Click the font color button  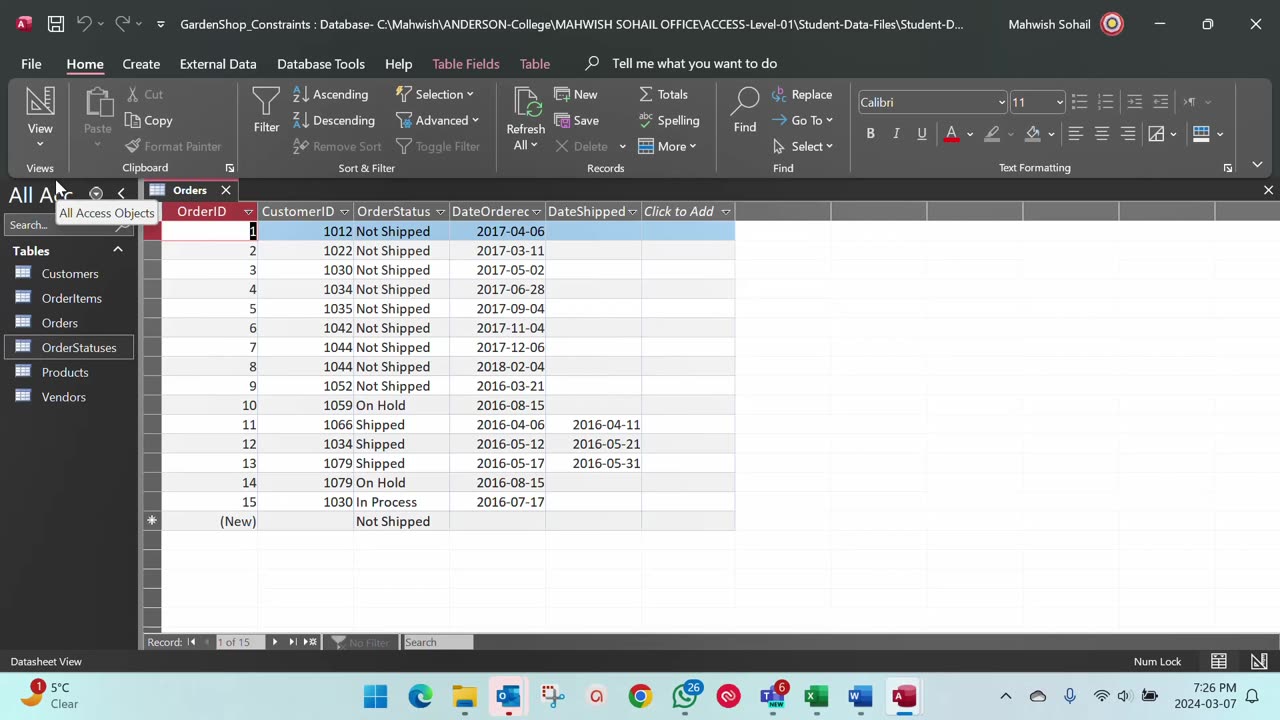(x=951, y=133)
